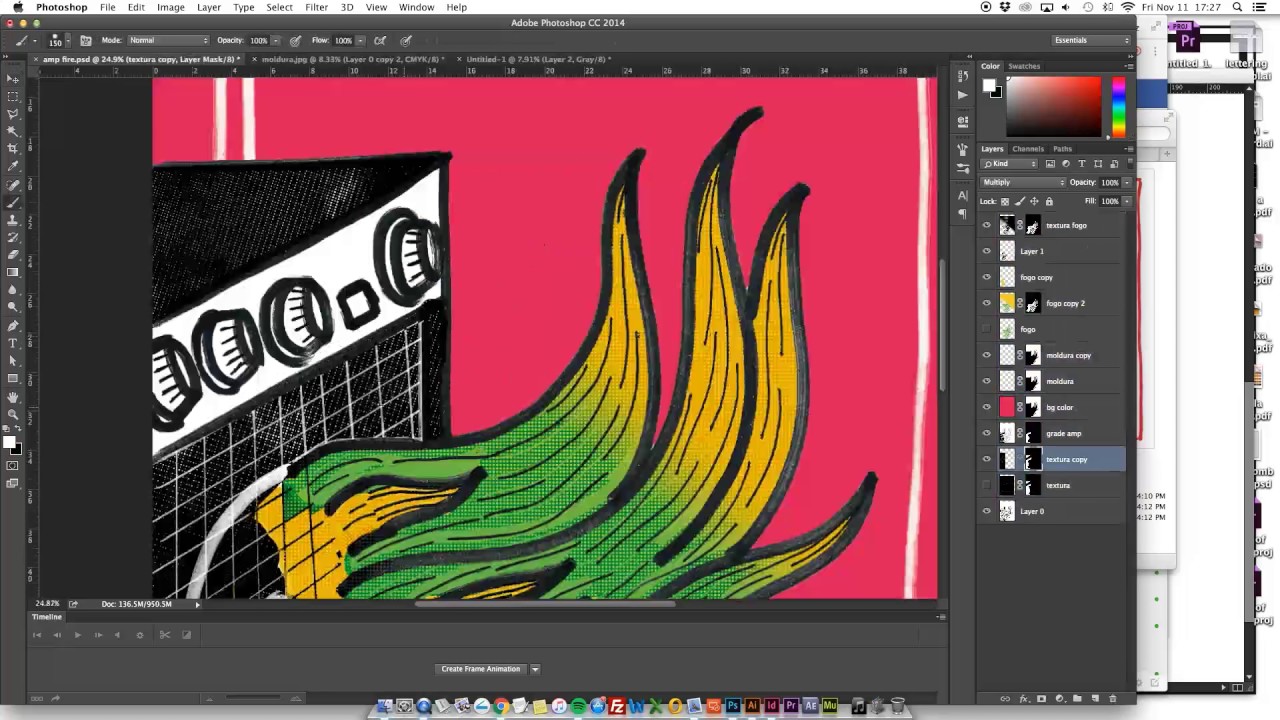Select the Eyedropper tool
This screenshot has width=1280, height=720.
[13, 166]
